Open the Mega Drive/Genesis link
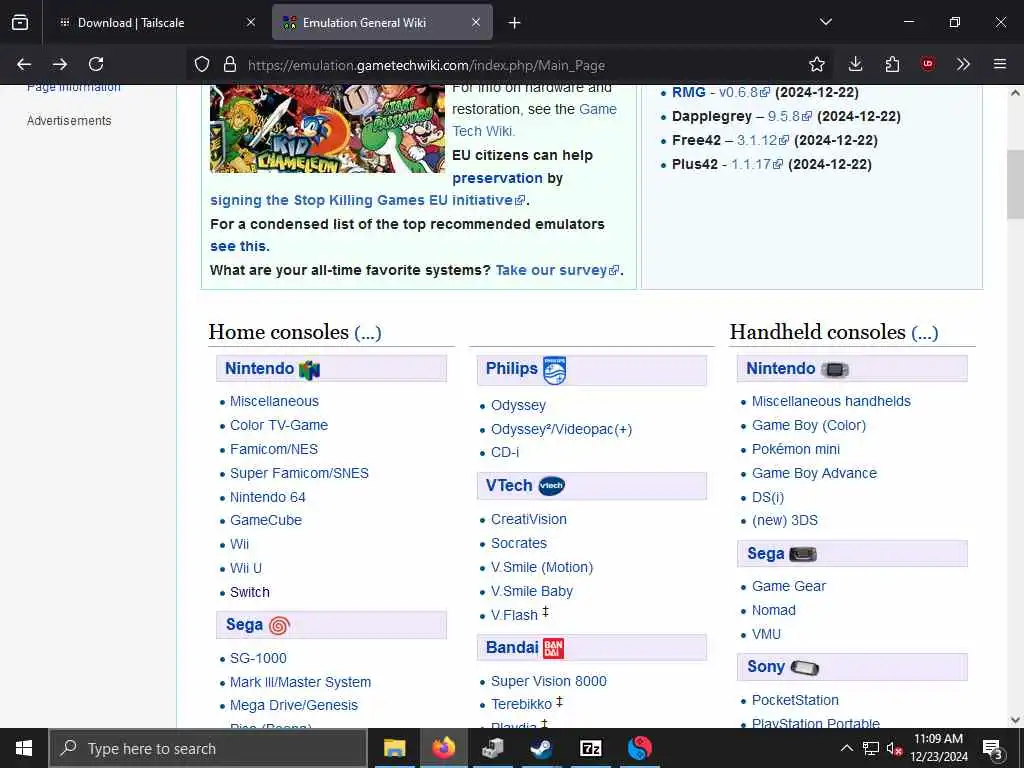The width and height of the screenshot is (1024, 768). pyautogui.click(x=294, y=705)
